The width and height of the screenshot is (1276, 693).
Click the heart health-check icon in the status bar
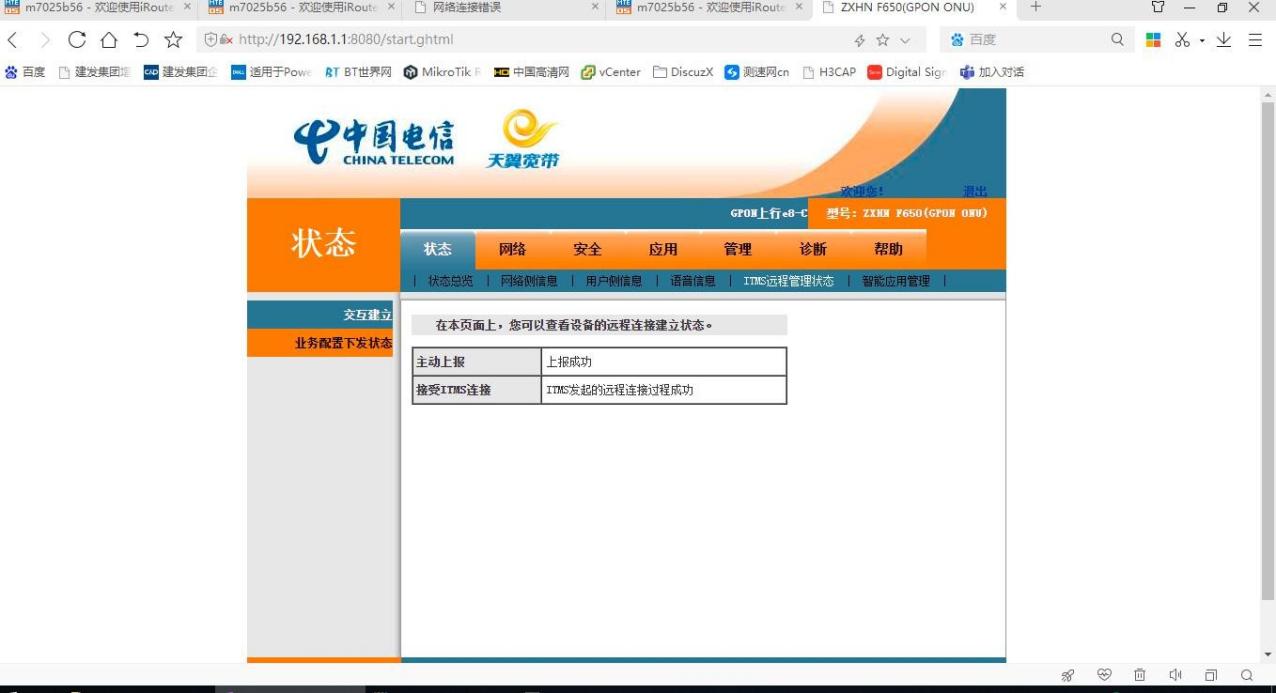(x=1105, y=676)
